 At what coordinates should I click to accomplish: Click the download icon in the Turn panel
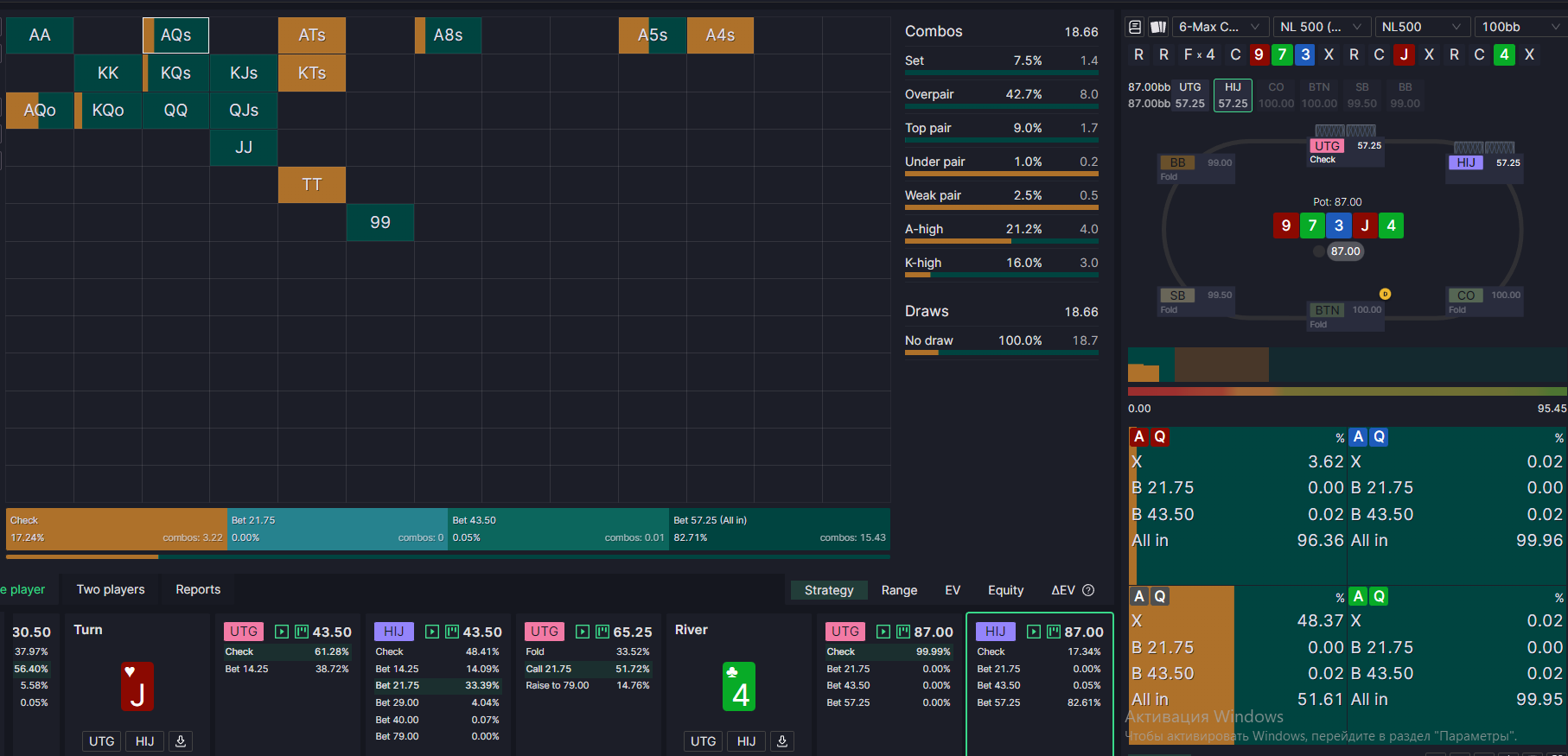coord(181,740)
